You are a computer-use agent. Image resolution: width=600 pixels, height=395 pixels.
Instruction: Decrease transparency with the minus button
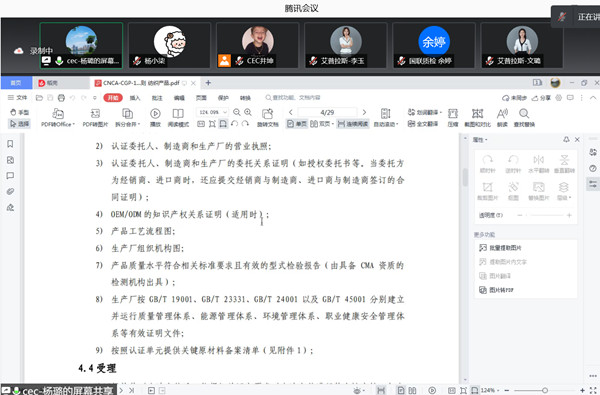[520, 215]
